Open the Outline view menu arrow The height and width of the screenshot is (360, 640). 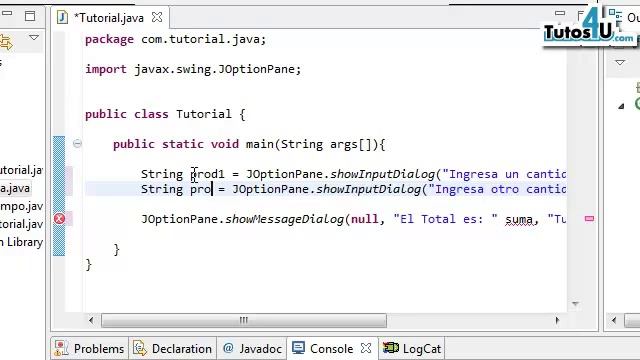pos(620,62)
